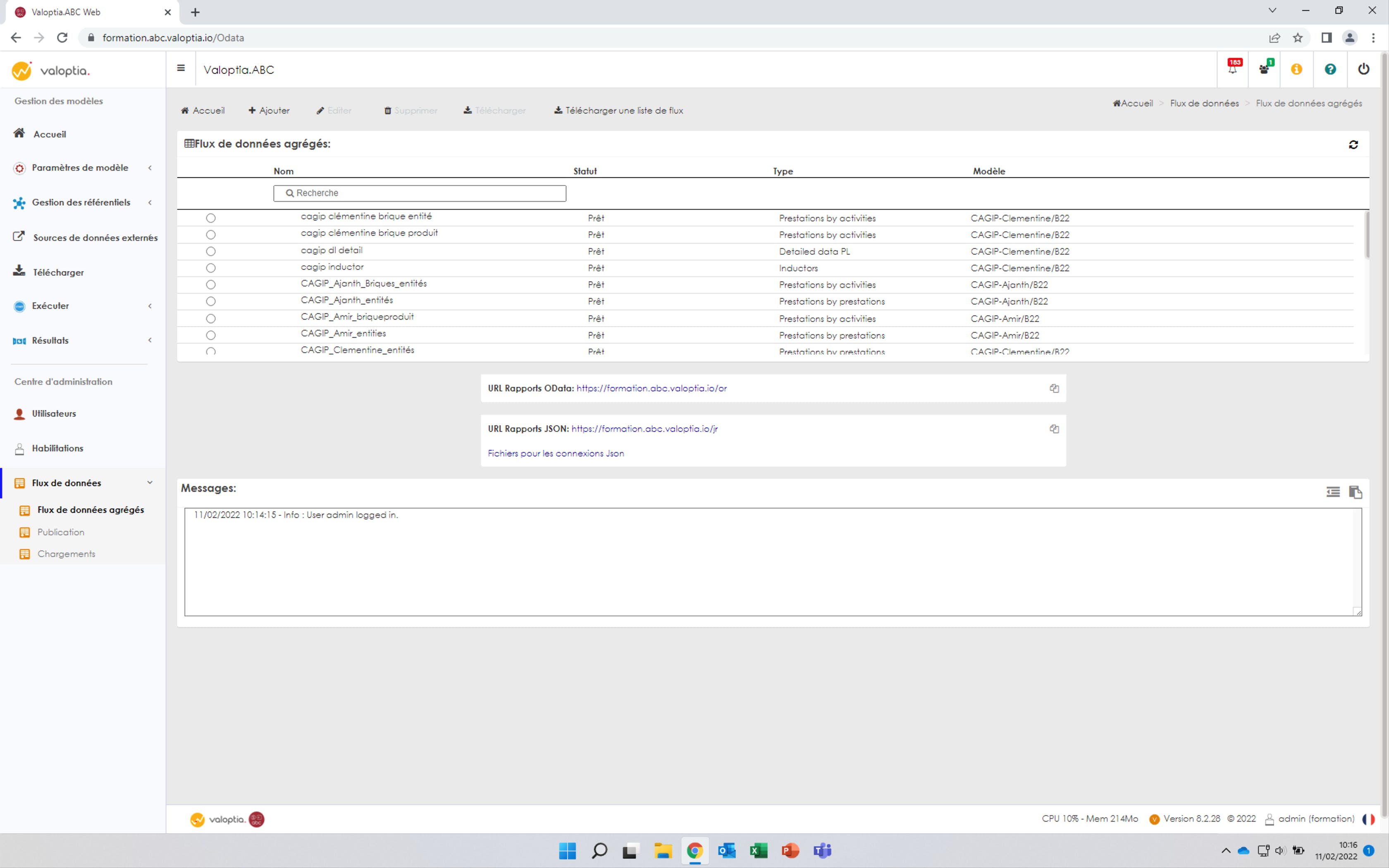Open Excel from the taskbar
This screenshot has width=1389, height=868.
(758, 850)
